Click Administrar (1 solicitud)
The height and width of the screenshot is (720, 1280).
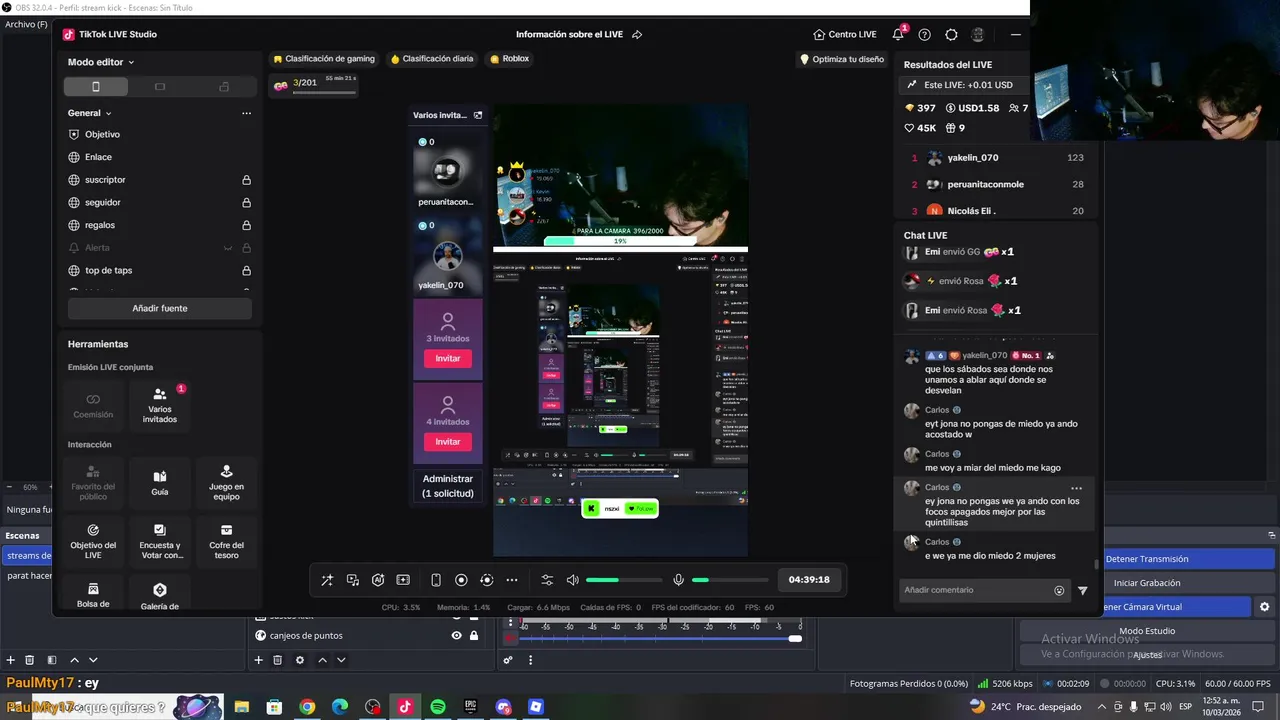[x=447, y=486]
